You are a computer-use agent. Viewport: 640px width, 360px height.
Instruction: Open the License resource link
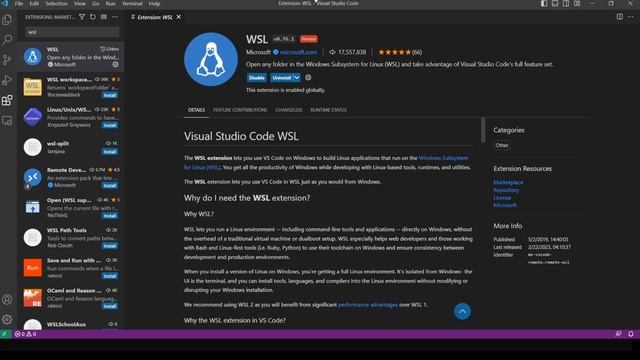pyautogui.click(x=502, y=198)
